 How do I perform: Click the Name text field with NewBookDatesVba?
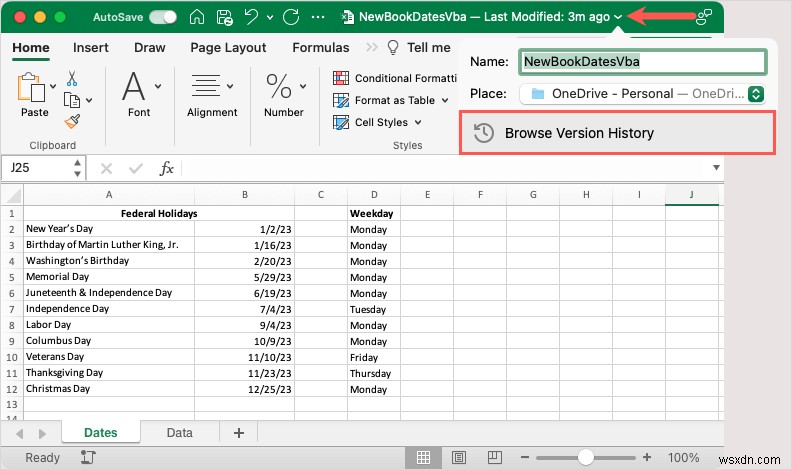(x=643, y=62)
